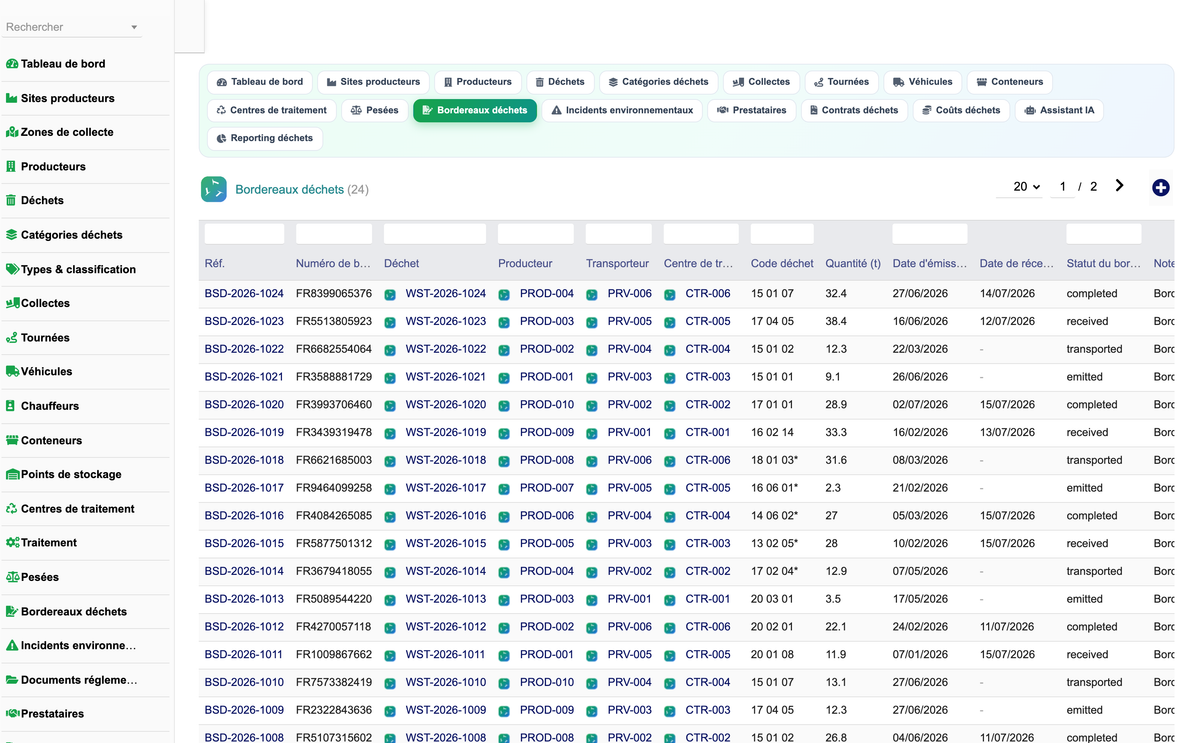This screenshot has height=743, width=1200.
Task: Open record BSD-2026-1024
Action: click(x=244, y=294)
